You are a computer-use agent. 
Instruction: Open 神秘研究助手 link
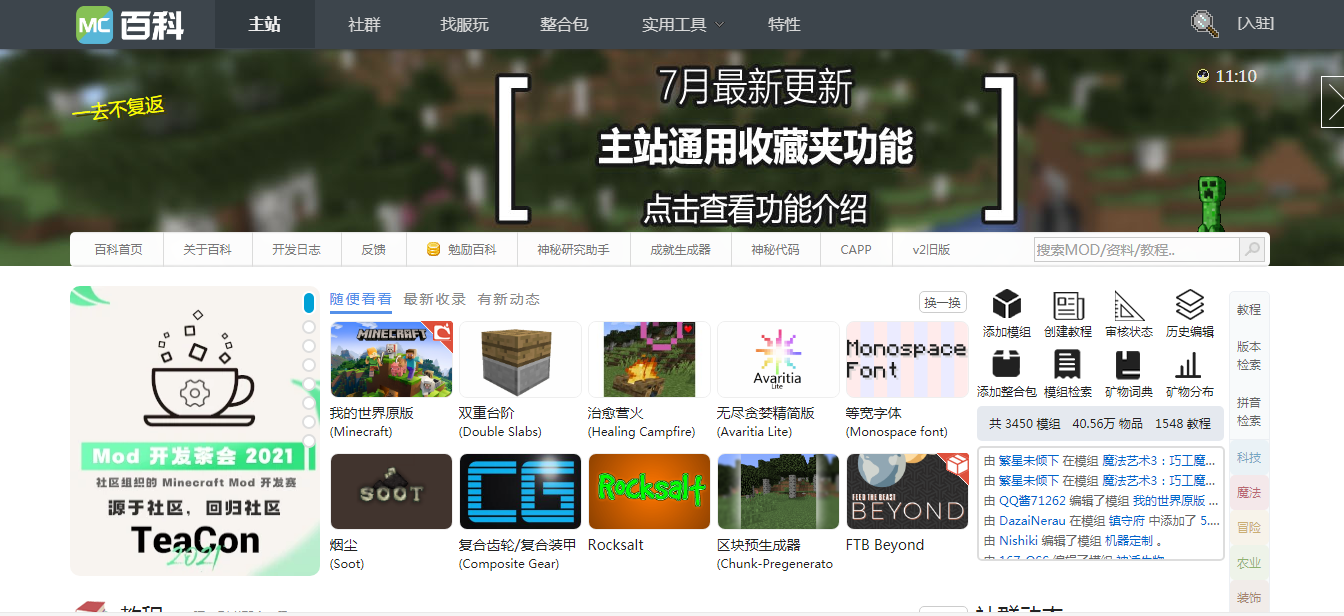tap(573, 249)
